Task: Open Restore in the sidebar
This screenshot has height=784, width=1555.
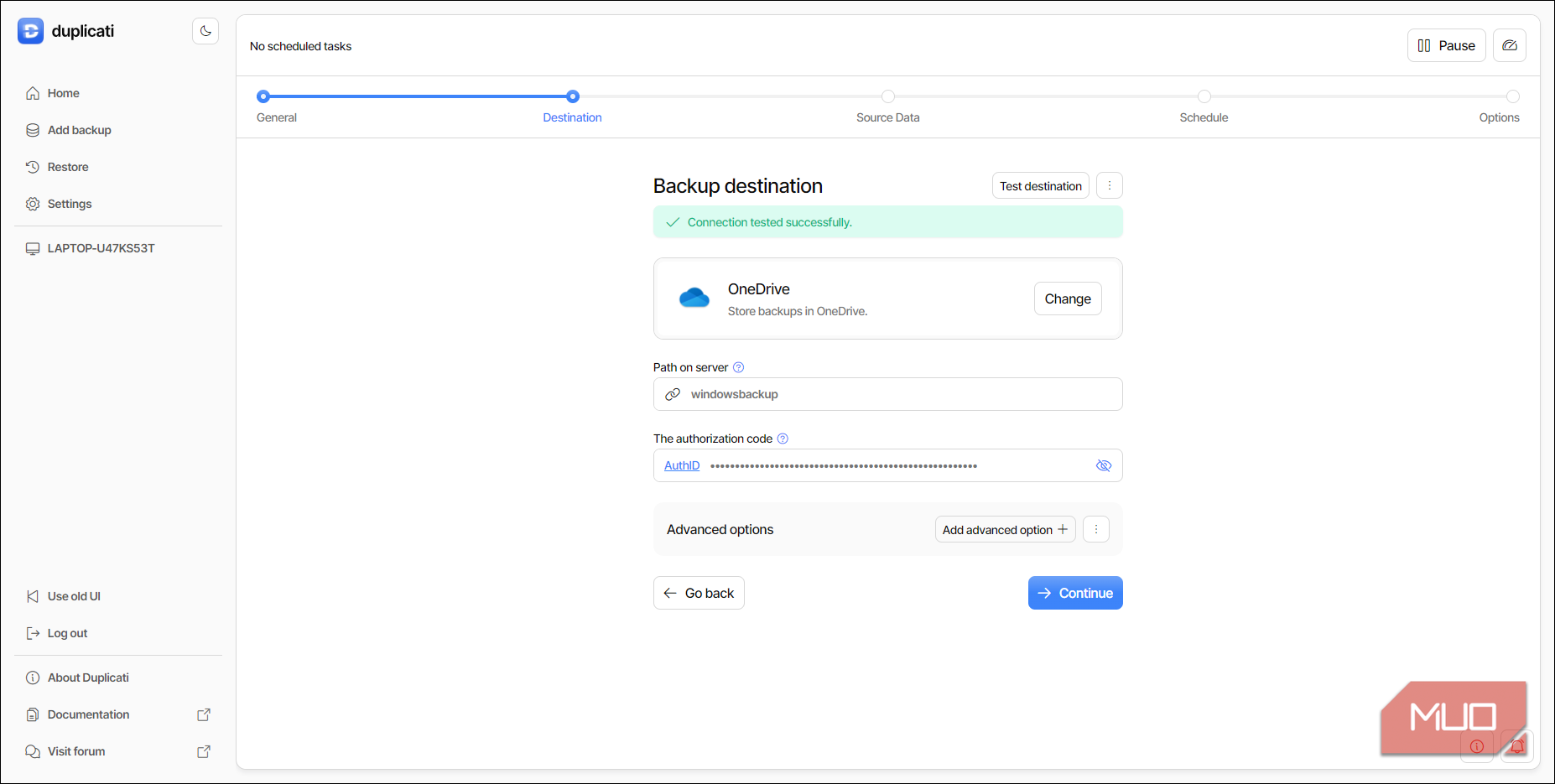Action: [x=68, y=167]
